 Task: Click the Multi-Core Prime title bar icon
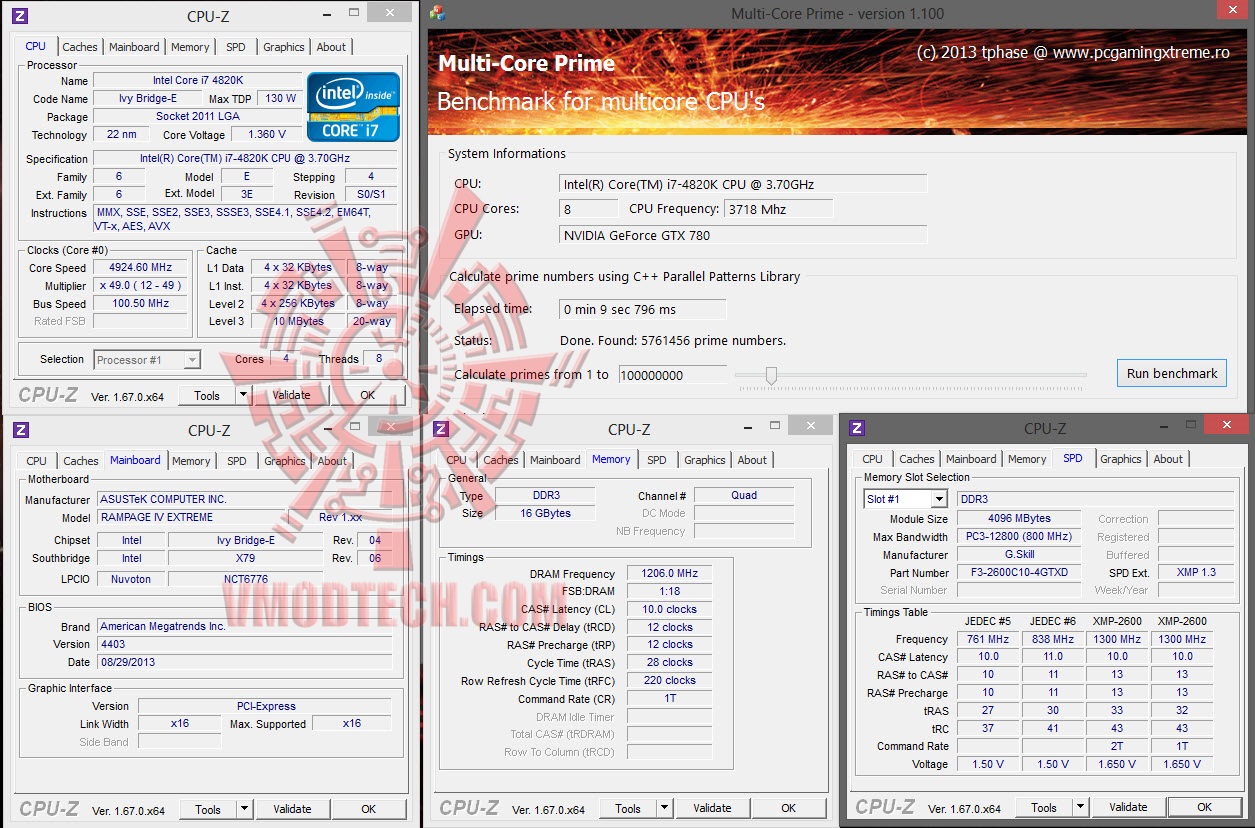point(437,13)
